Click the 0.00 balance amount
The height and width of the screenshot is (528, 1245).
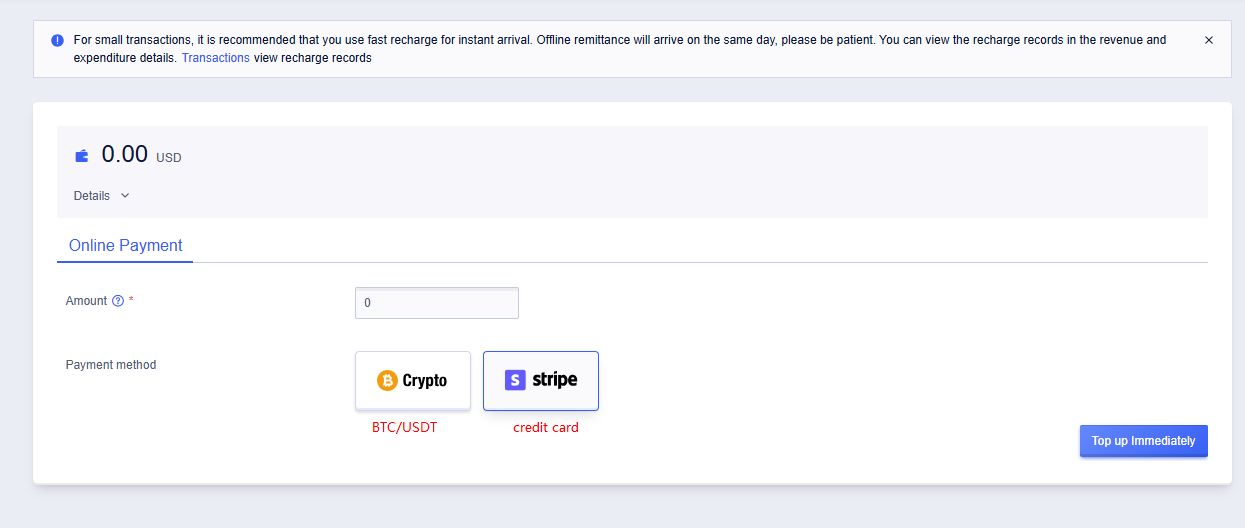point(125,154)
